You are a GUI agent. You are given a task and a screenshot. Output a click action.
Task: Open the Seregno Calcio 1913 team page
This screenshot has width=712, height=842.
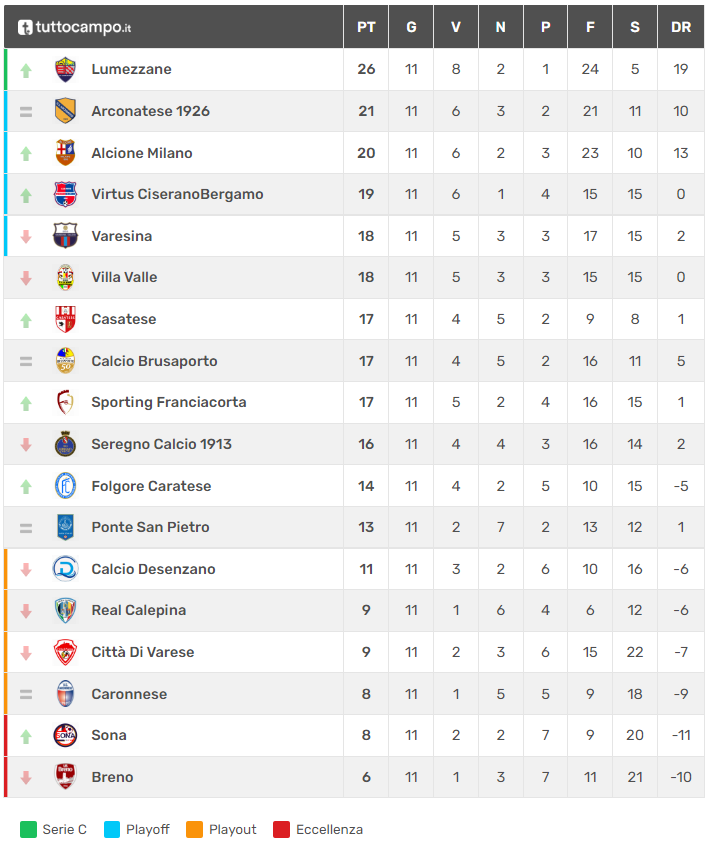pos(161,444)
